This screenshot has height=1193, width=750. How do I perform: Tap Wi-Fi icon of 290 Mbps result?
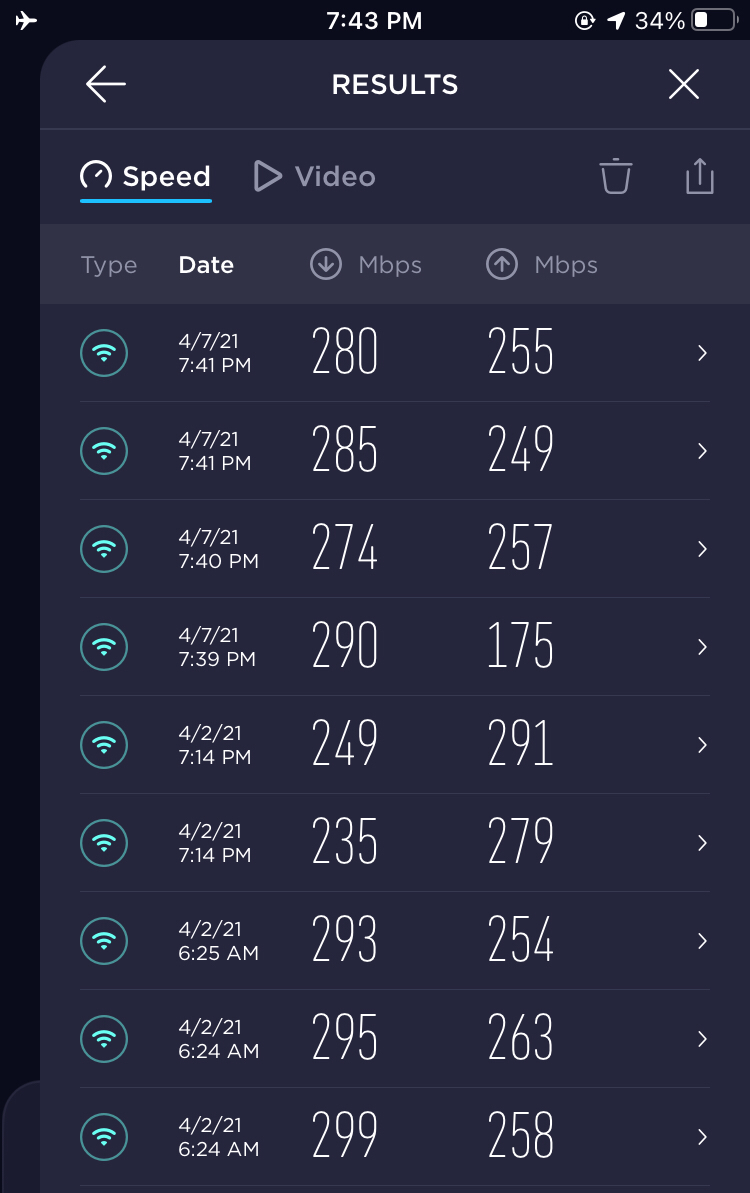point(104,647)
